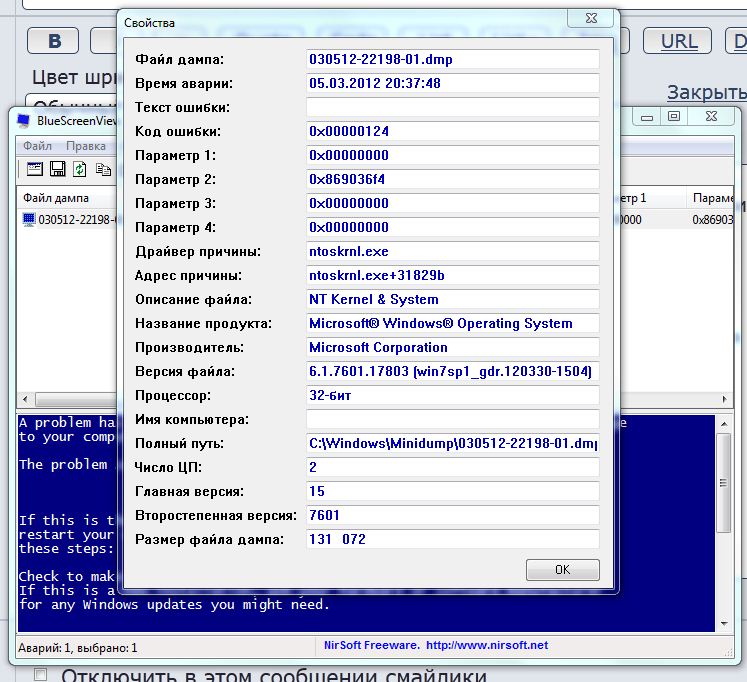The image size is (747, 682).
Task: Open the Файл menu
Action: 37,146
